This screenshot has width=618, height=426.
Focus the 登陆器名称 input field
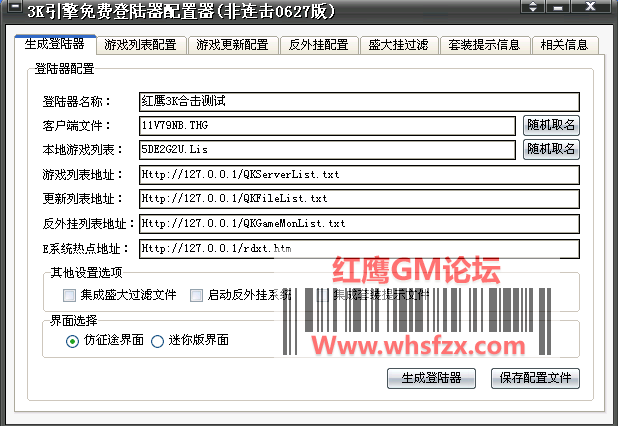[358, 102]
